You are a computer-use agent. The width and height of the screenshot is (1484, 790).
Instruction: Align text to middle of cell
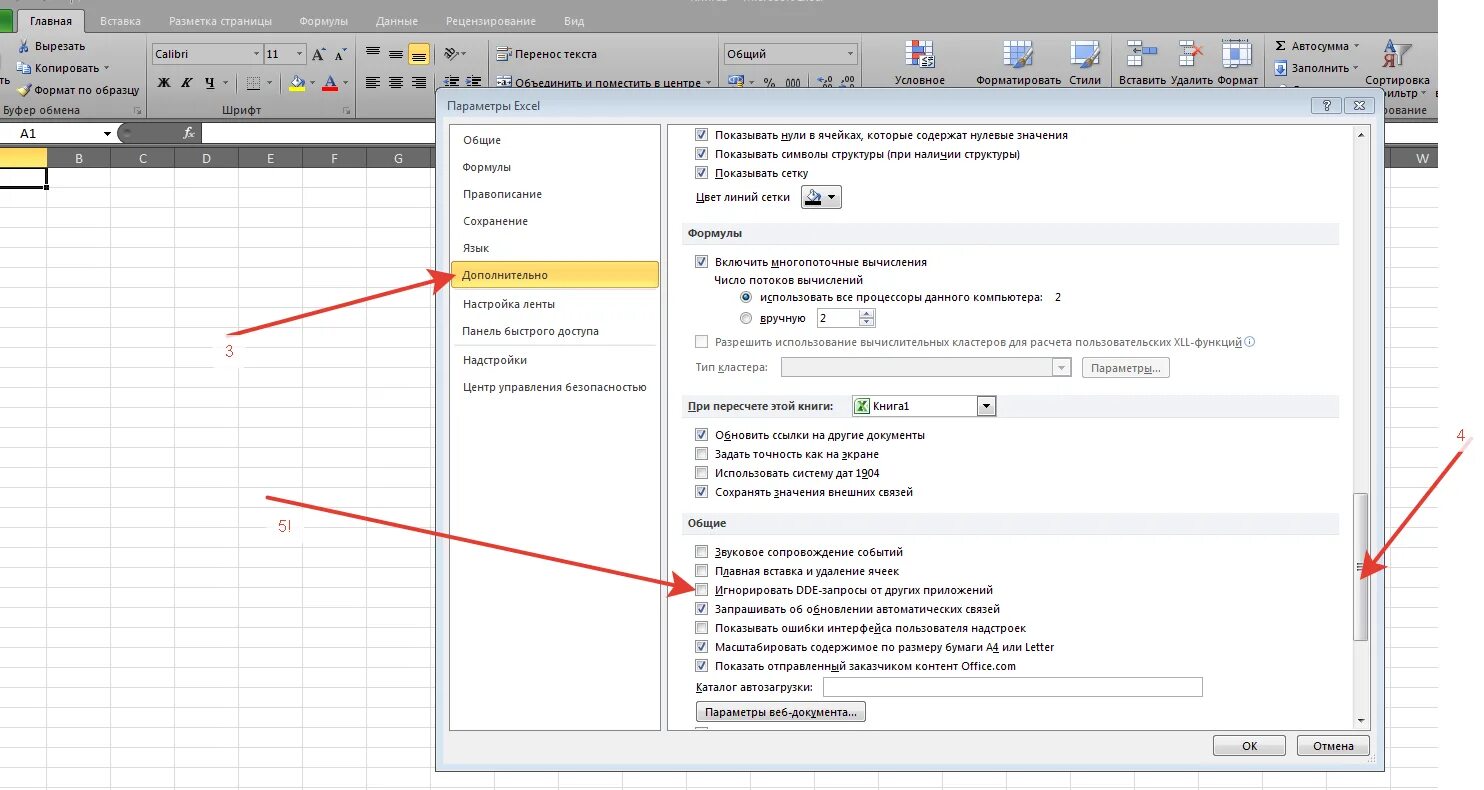396,54
